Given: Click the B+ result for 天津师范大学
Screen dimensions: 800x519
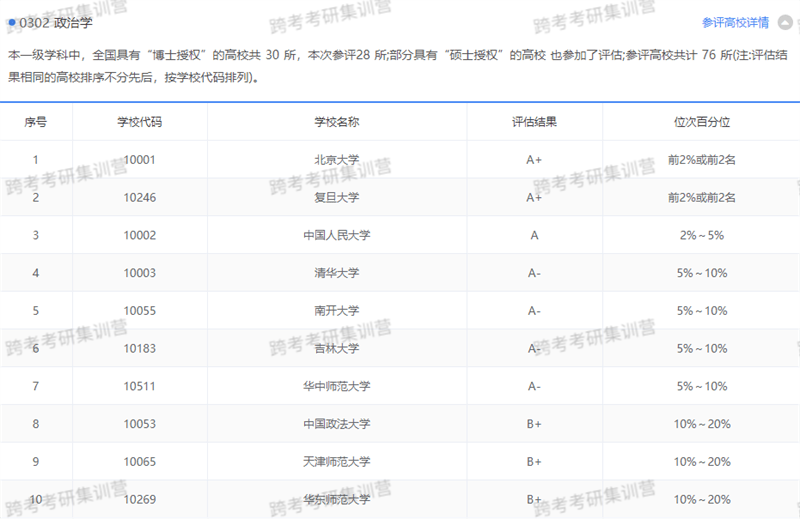Looking at the screenshot, I should (x=534, y=462).
